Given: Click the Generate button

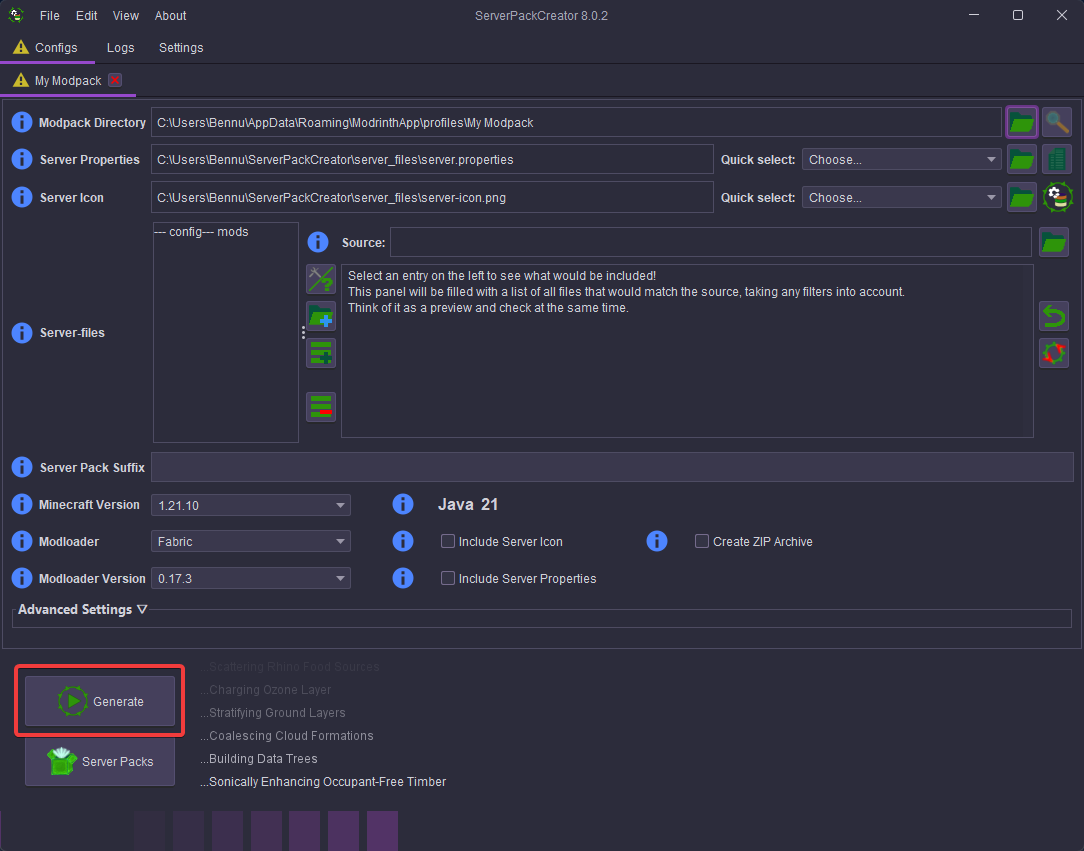Looking at the screenshot, I should coord(100,701).
